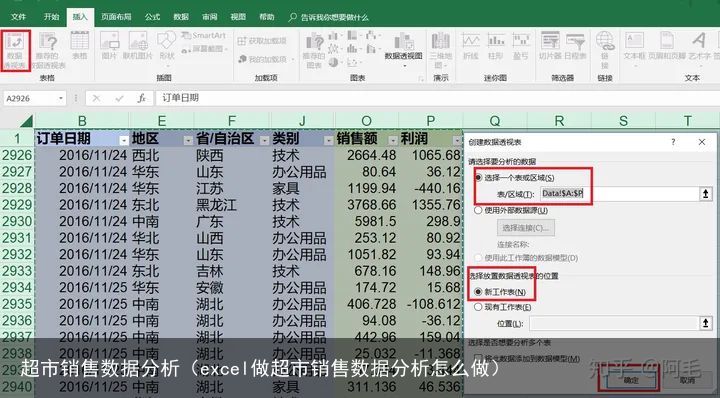
Task: Check 将此数据添加到数据模型 checkbox
Action: point(479,358)
